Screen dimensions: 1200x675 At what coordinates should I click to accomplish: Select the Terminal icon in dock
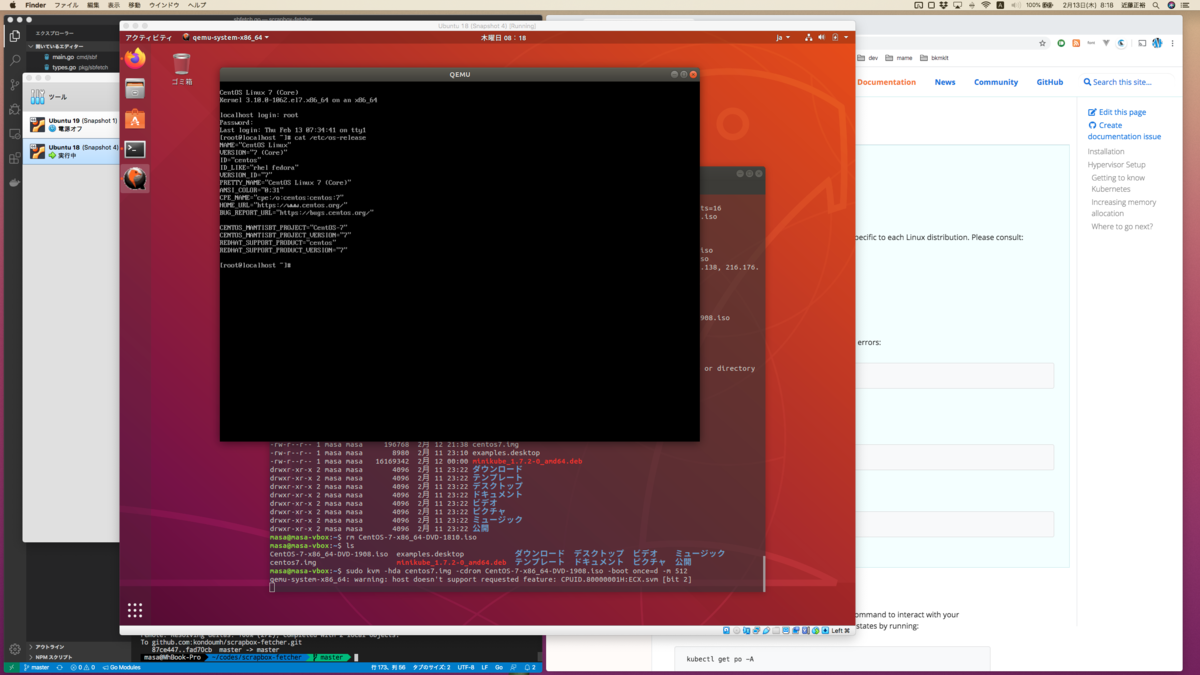135,149
